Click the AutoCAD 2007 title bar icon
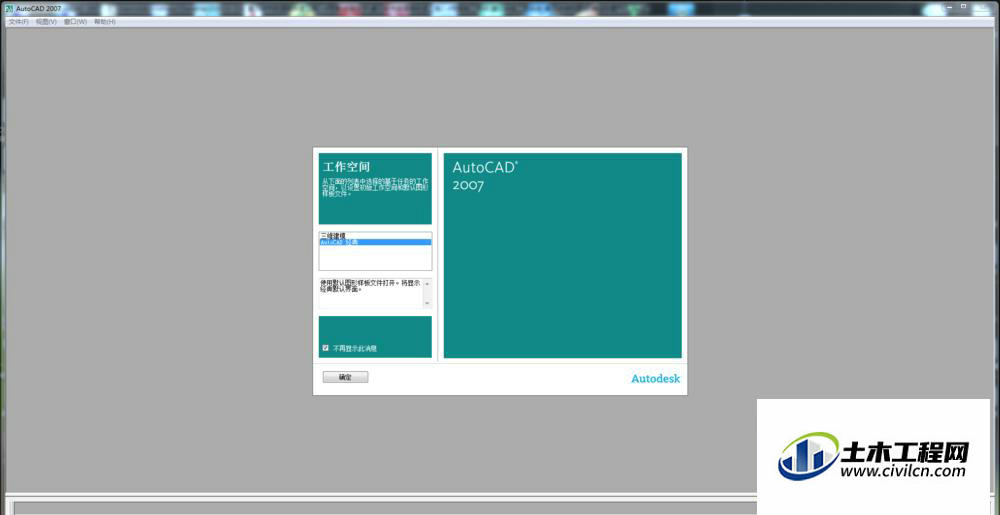This screenshot has height=515, width=1000. point(9,8)
